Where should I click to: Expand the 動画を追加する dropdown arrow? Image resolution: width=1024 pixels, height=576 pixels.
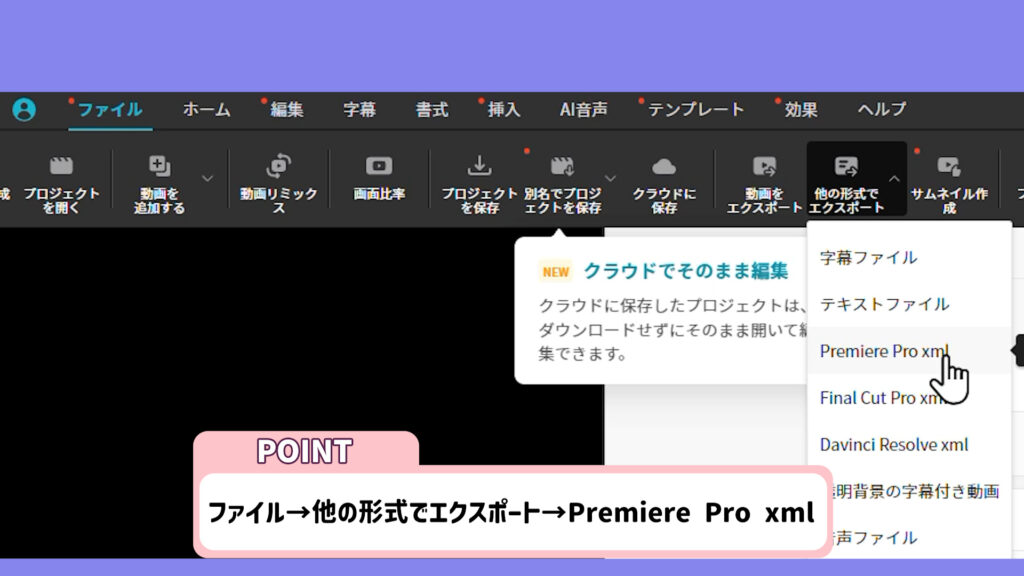pos(208,178)
